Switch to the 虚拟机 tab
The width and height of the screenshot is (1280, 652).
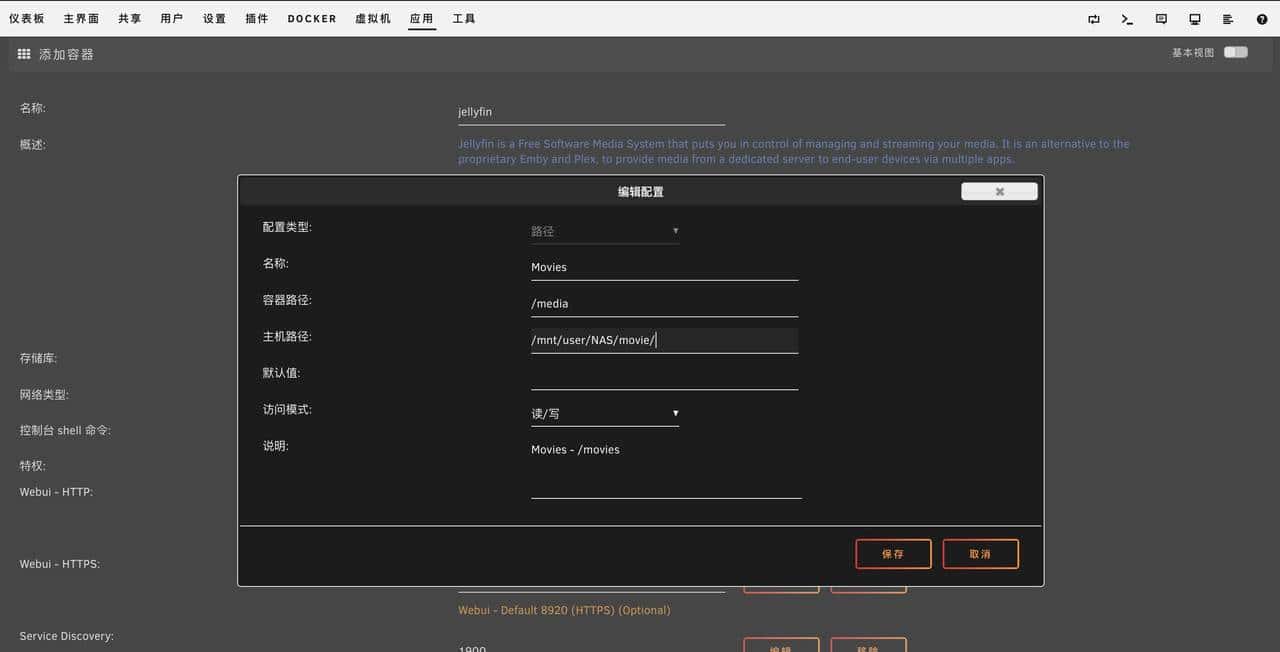[372, 18]
